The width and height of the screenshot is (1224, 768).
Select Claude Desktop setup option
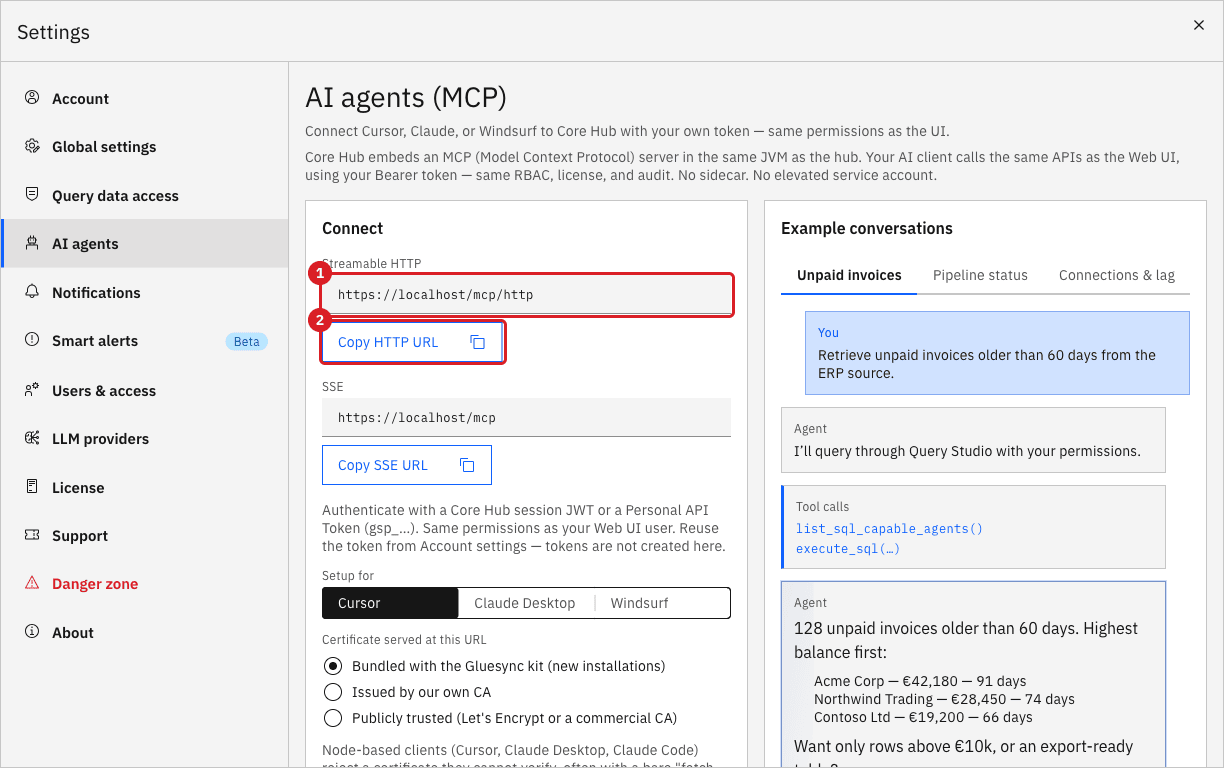coord(525,603)
